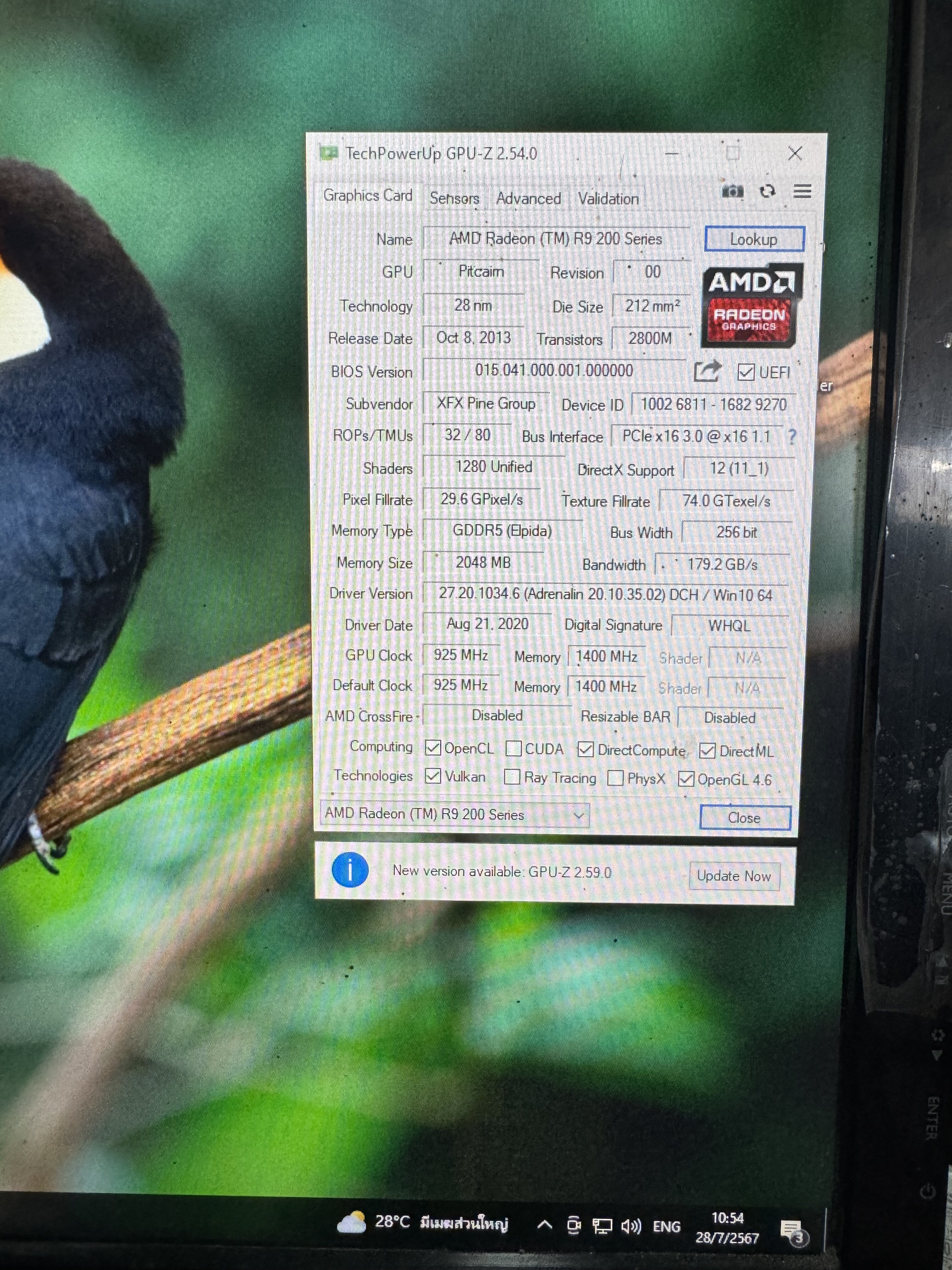Open the taskbar clock and date
This screenshot has height=1270, width=952.
point(727,1227)
